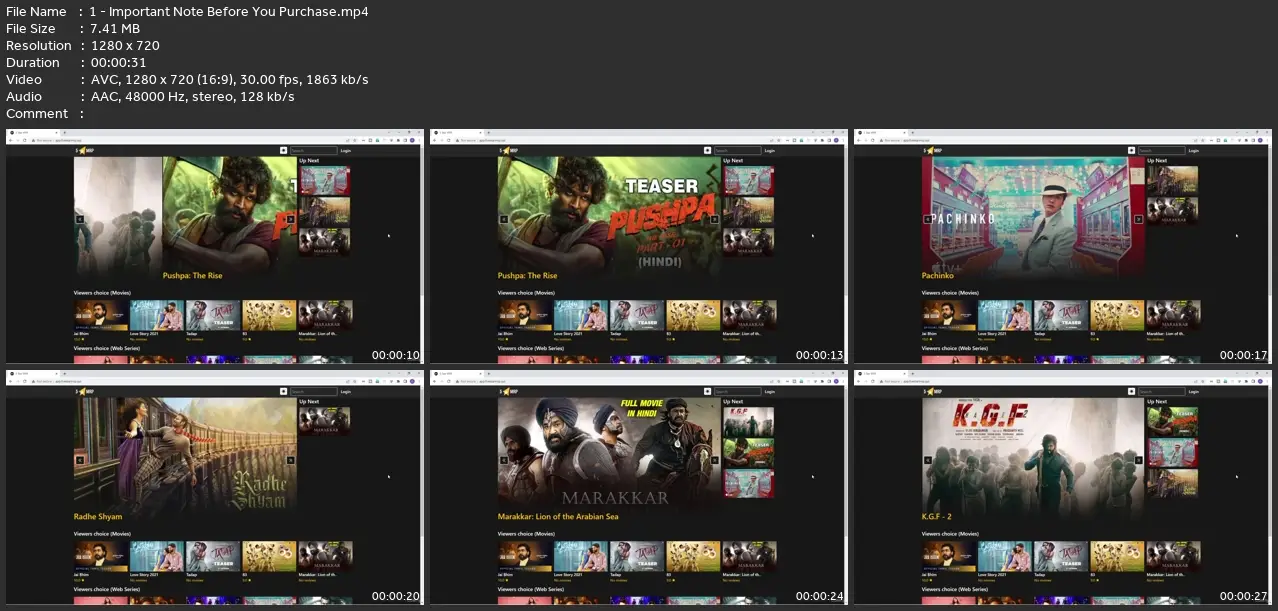1278x611 pixels.
Task: Click previous-slide arrow in 00:00:10 frame
Action: [80, 219]
